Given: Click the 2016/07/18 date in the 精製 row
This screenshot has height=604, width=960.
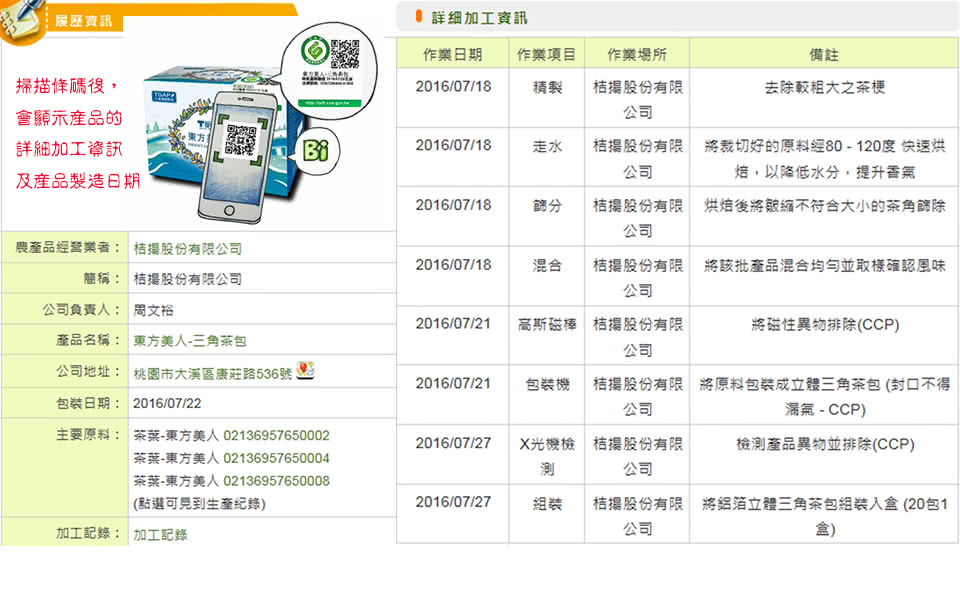Looking at the screenshot, I should coord(453,87).
